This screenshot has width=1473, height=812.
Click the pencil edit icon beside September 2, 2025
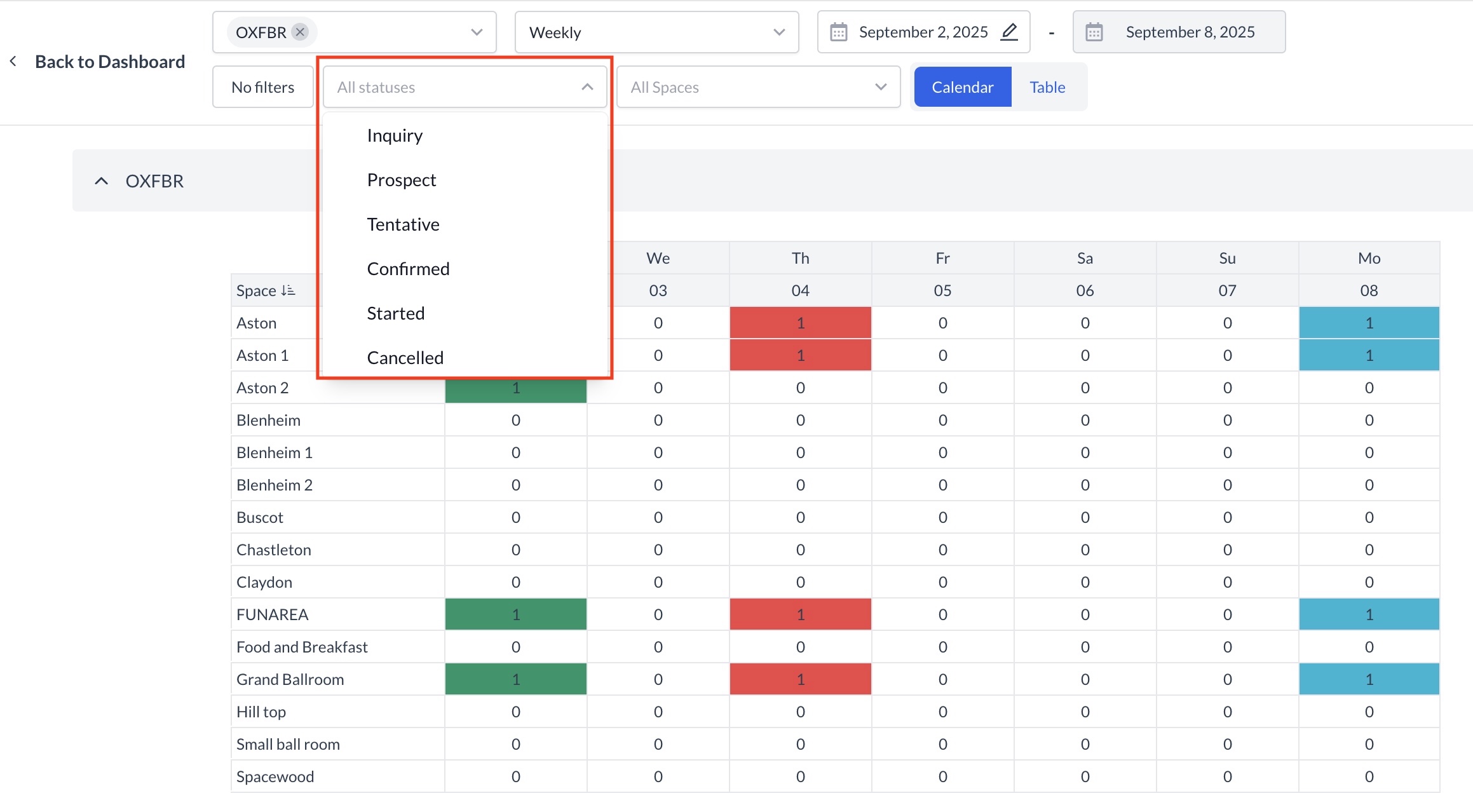(x=1009, y=32)
